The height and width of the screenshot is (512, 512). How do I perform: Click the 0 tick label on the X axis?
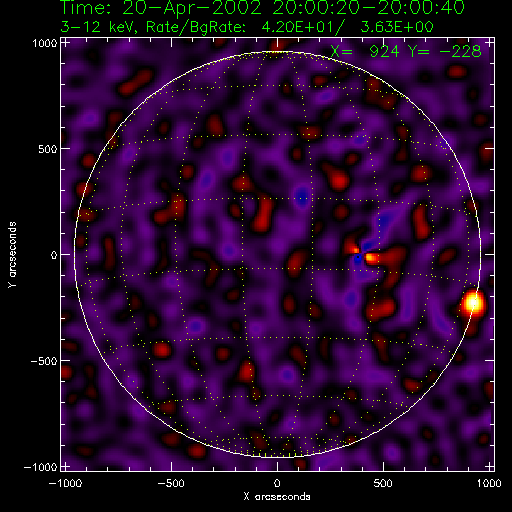pos(277,483)
